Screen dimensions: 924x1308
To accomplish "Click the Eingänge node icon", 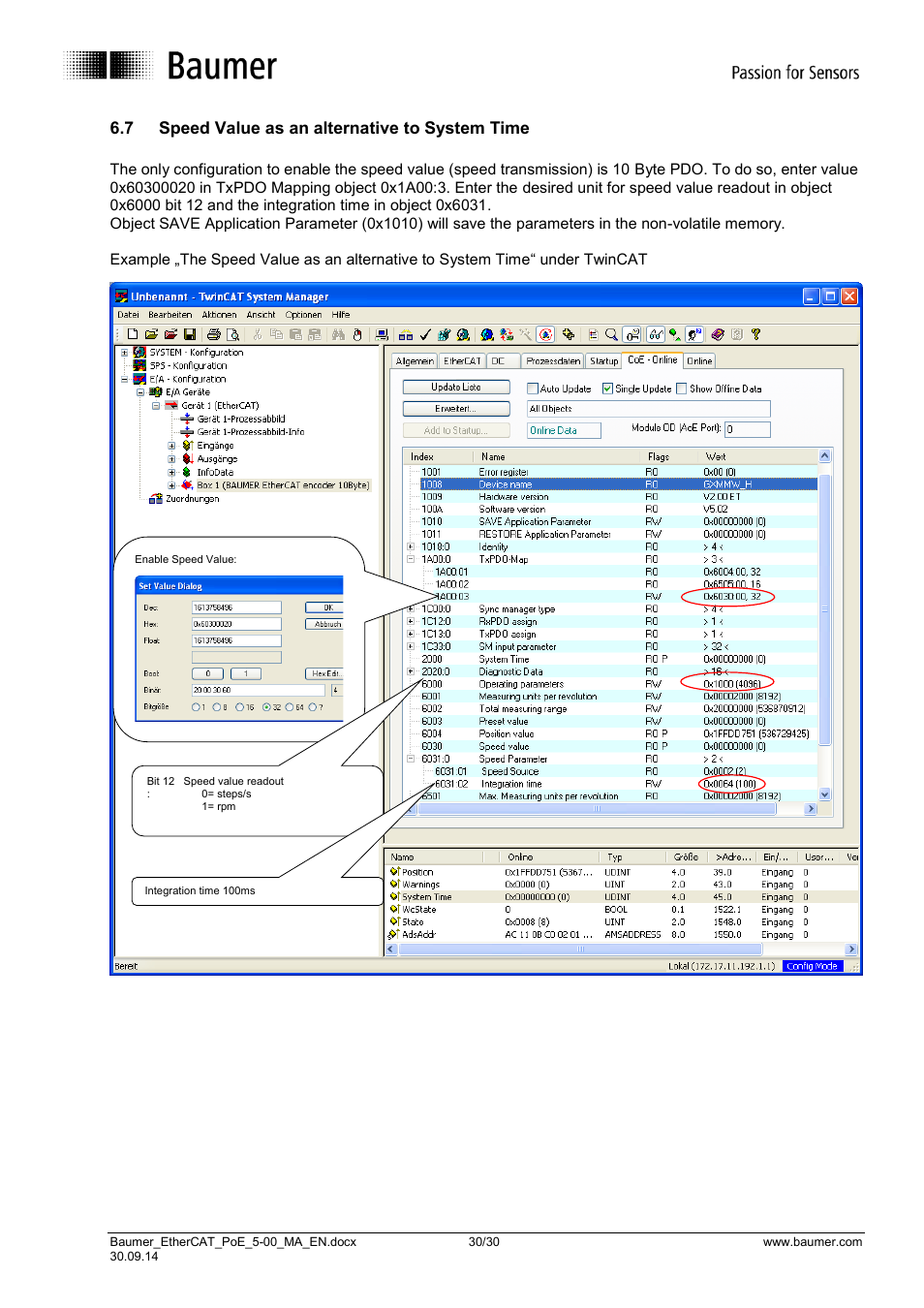I will point(187,446).
